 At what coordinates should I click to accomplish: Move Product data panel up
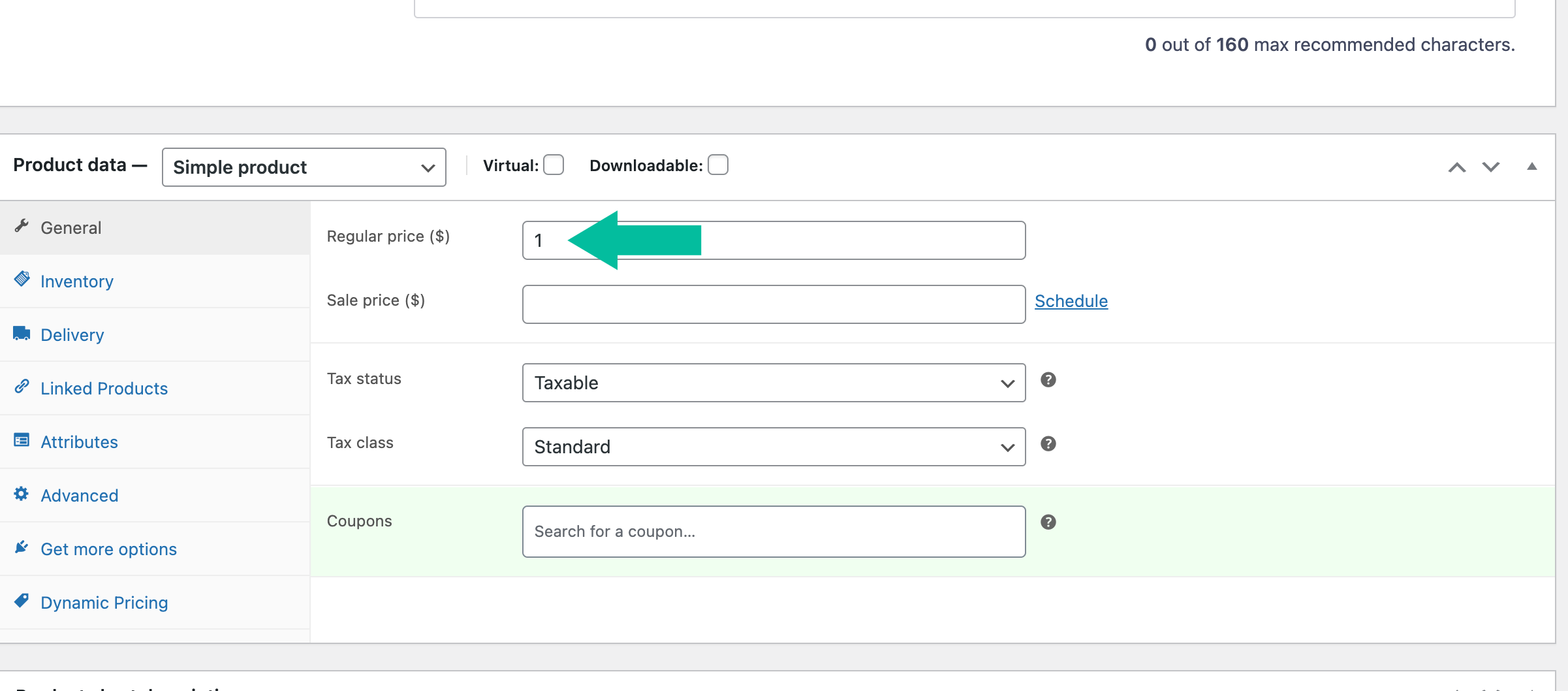pyautogui.click(x=1456, y=167)
